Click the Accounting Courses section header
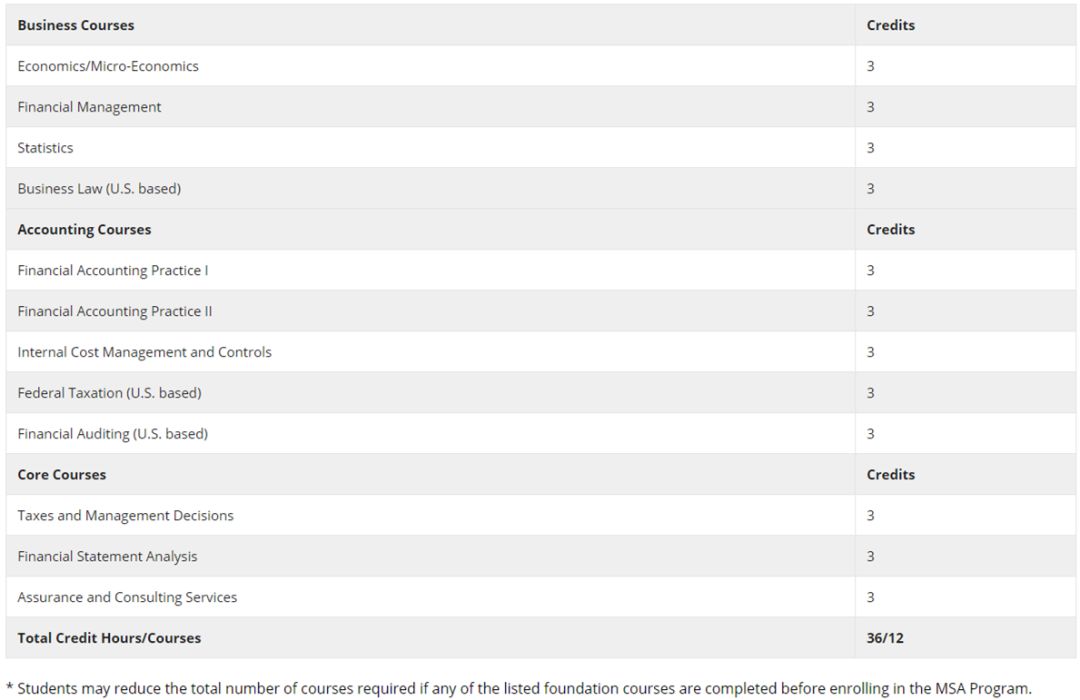This screenshot has height=700, width=1080. click(x=84, y=229)
